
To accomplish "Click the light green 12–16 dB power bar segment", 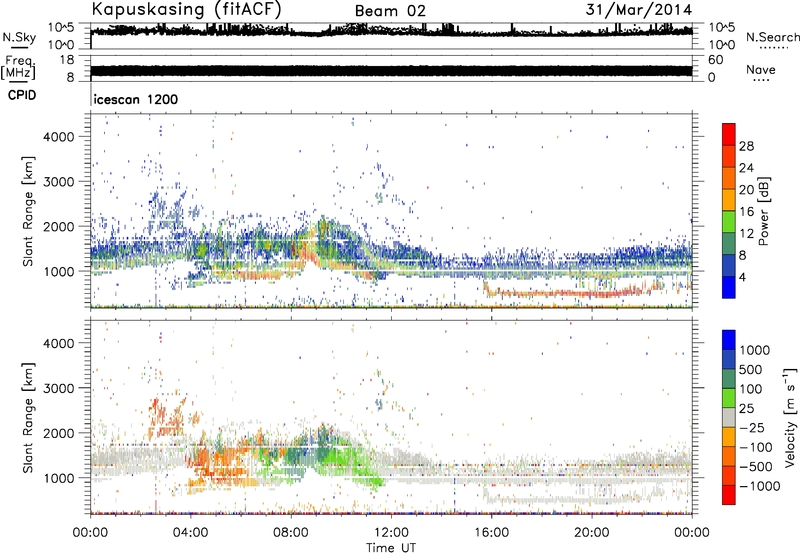I will [x=729, y=222].
